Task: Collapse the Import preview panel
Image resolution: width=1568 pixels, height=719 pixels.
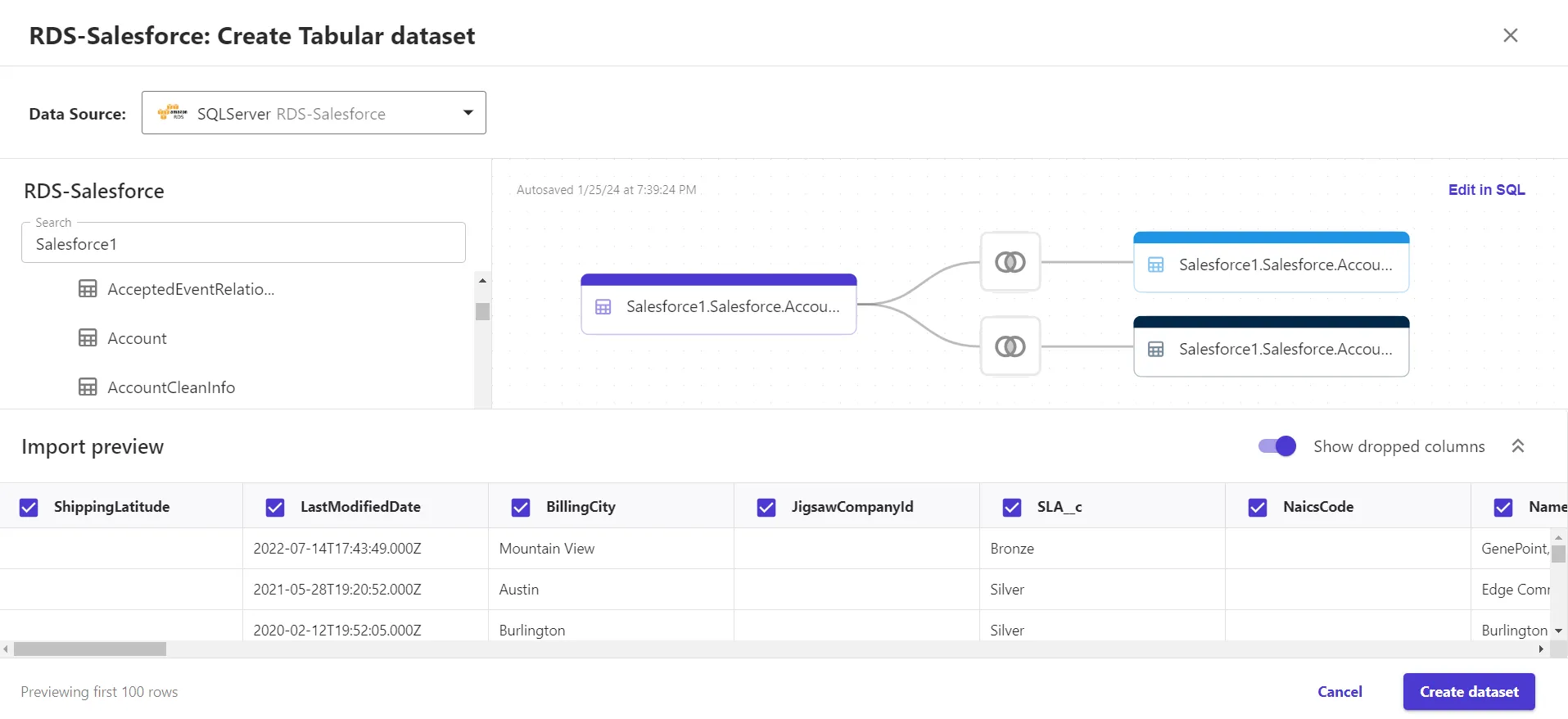Action: coord(1517,446)
